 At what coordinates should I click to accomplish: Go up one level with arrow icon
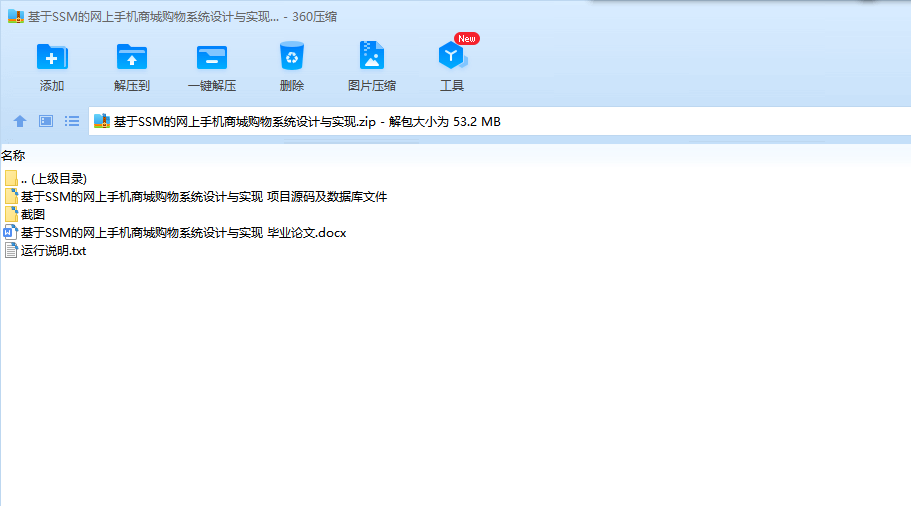[20, 121]
